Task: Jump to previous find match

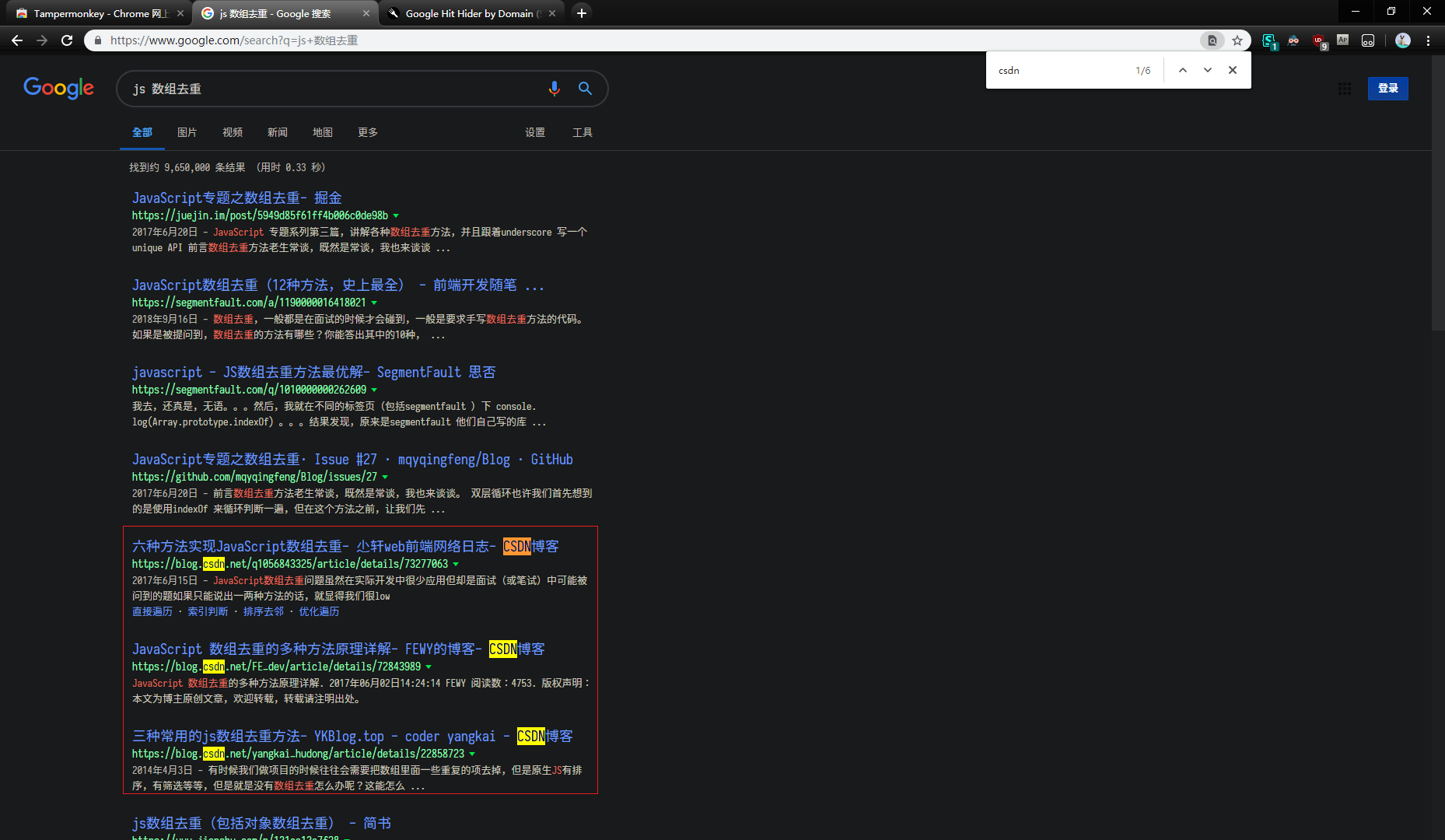Action: point(1183,70)
